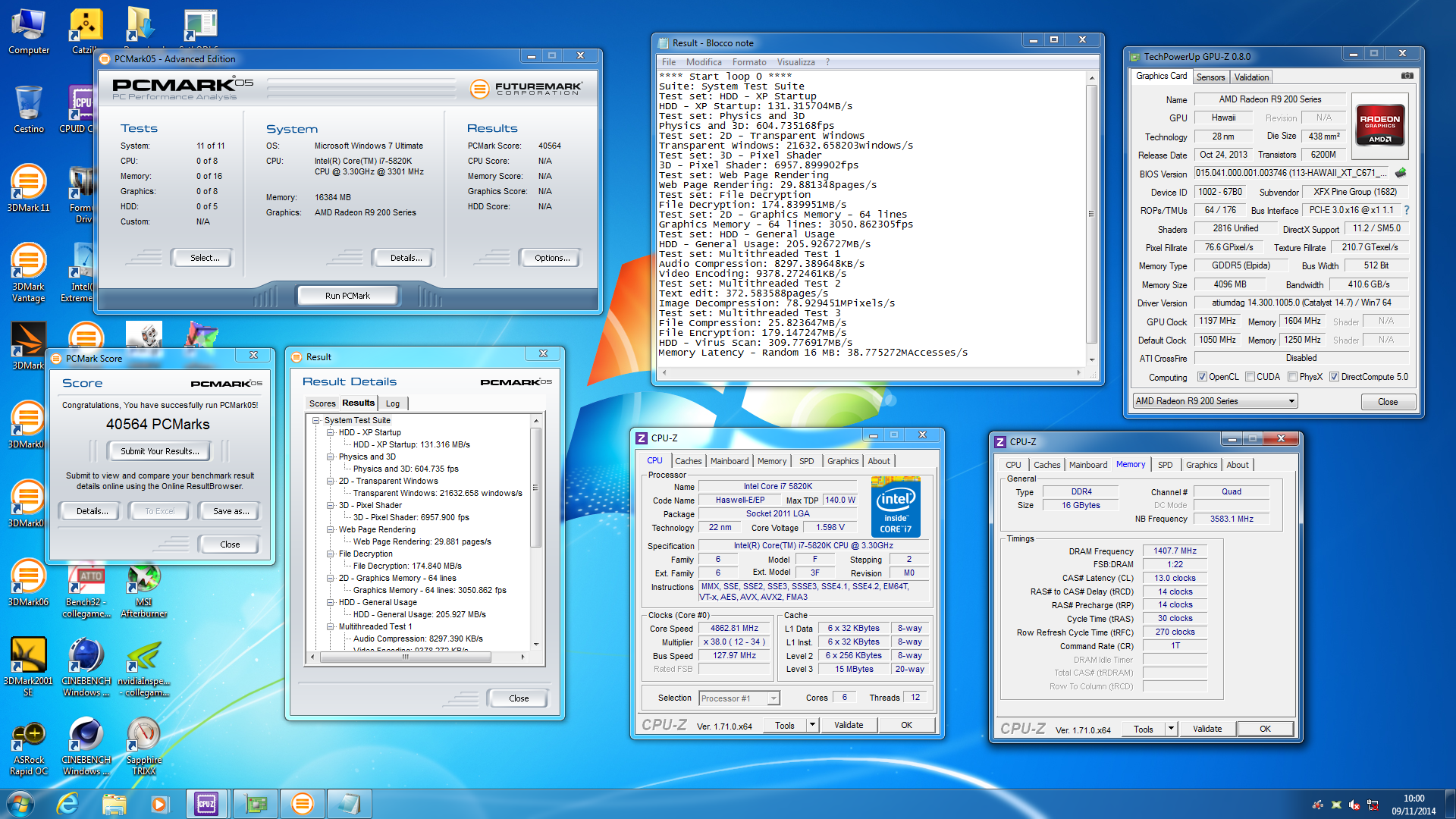Image resolution: width=1456 pixels, height=819 pixels.
Task: Open the ATTO Bench32 shortcut
Action: coord(86,590)
